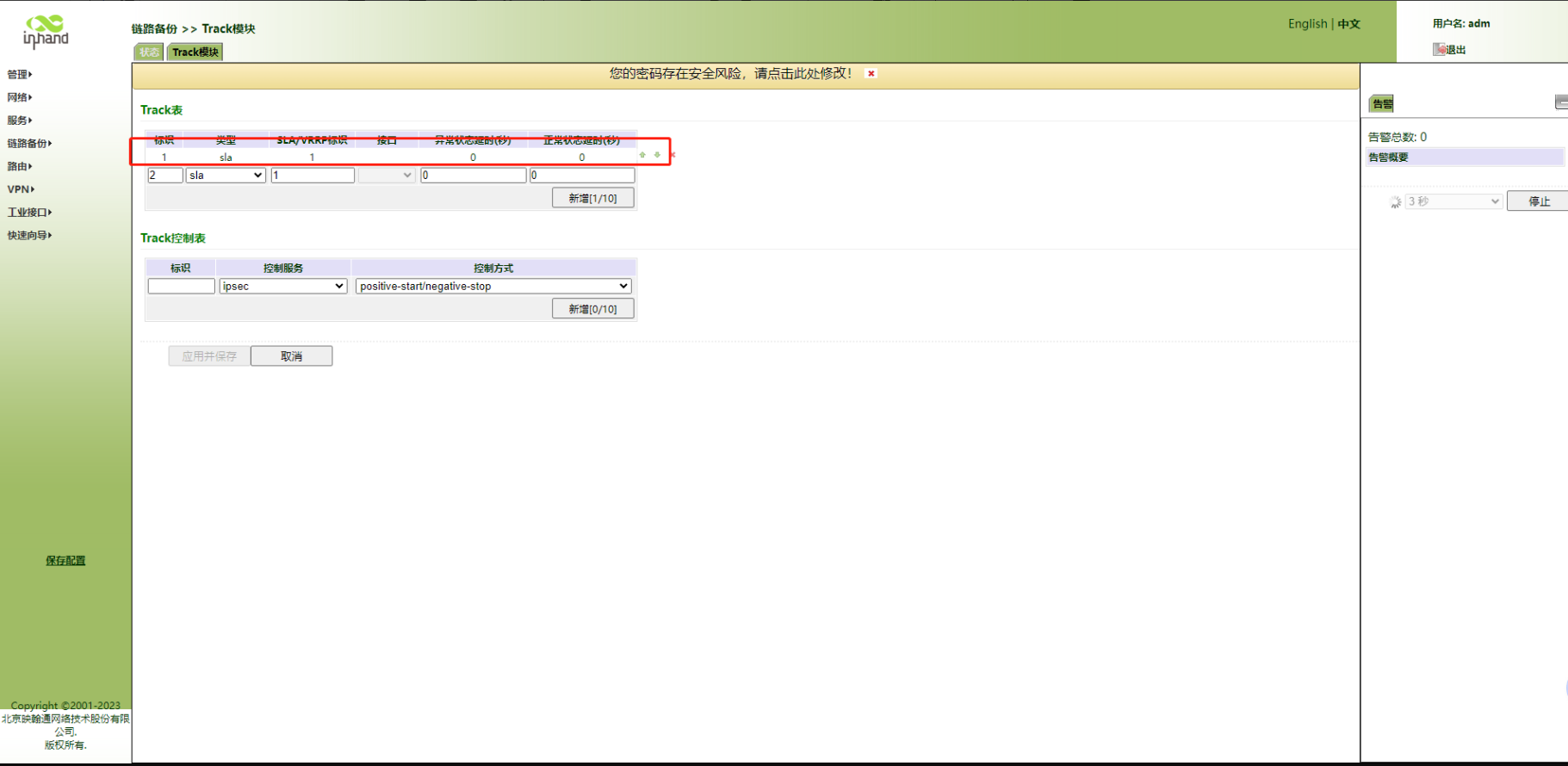
Task: Click the 新增[0/10] button in Track control table
Action: pyautogui.click(x=592, y=309)
